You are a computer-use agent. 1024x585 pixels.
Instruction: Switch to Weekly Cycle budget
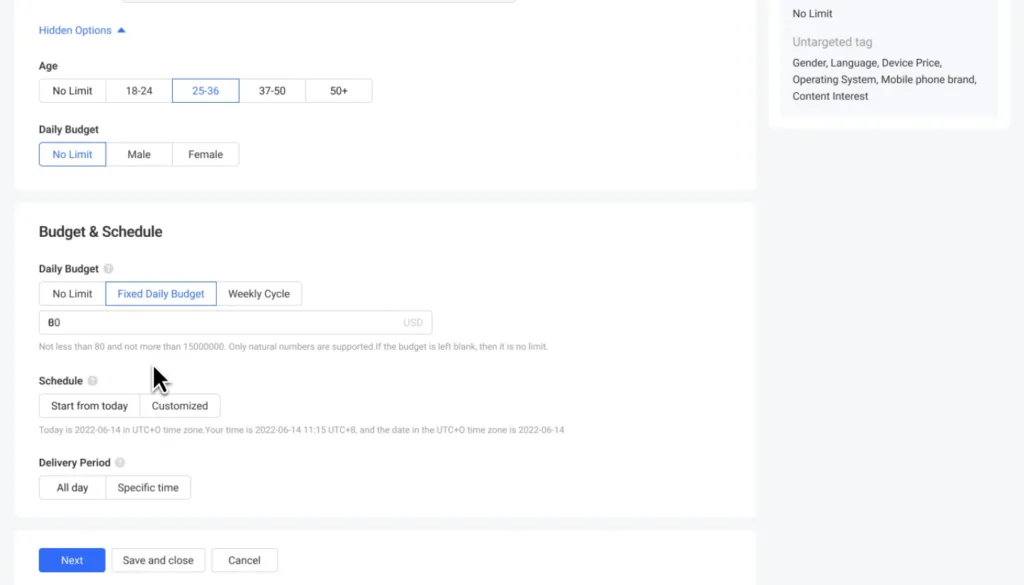pos(259,294)
